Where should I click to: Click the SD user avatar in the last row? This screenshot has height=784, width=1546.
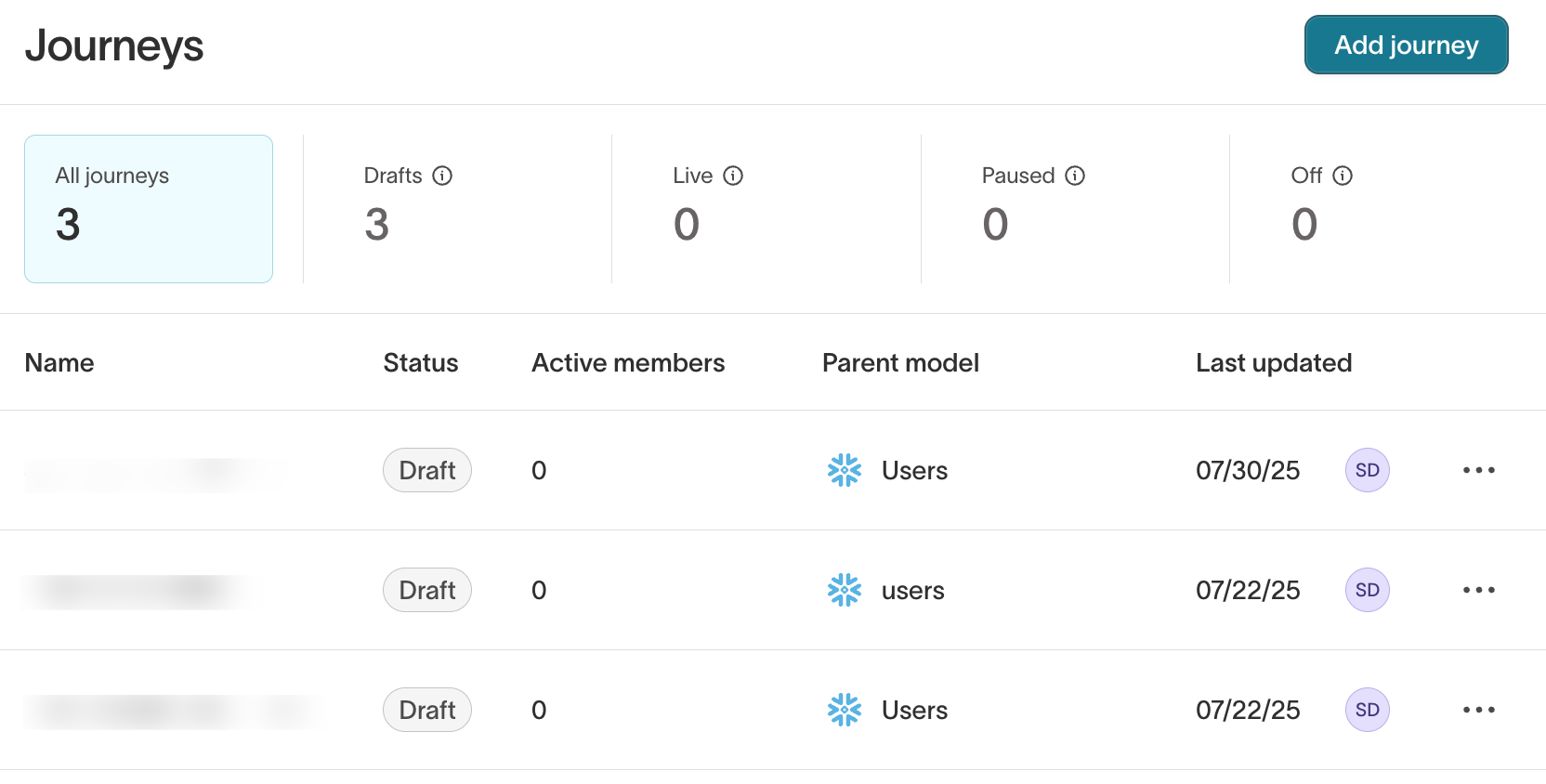1367,710
